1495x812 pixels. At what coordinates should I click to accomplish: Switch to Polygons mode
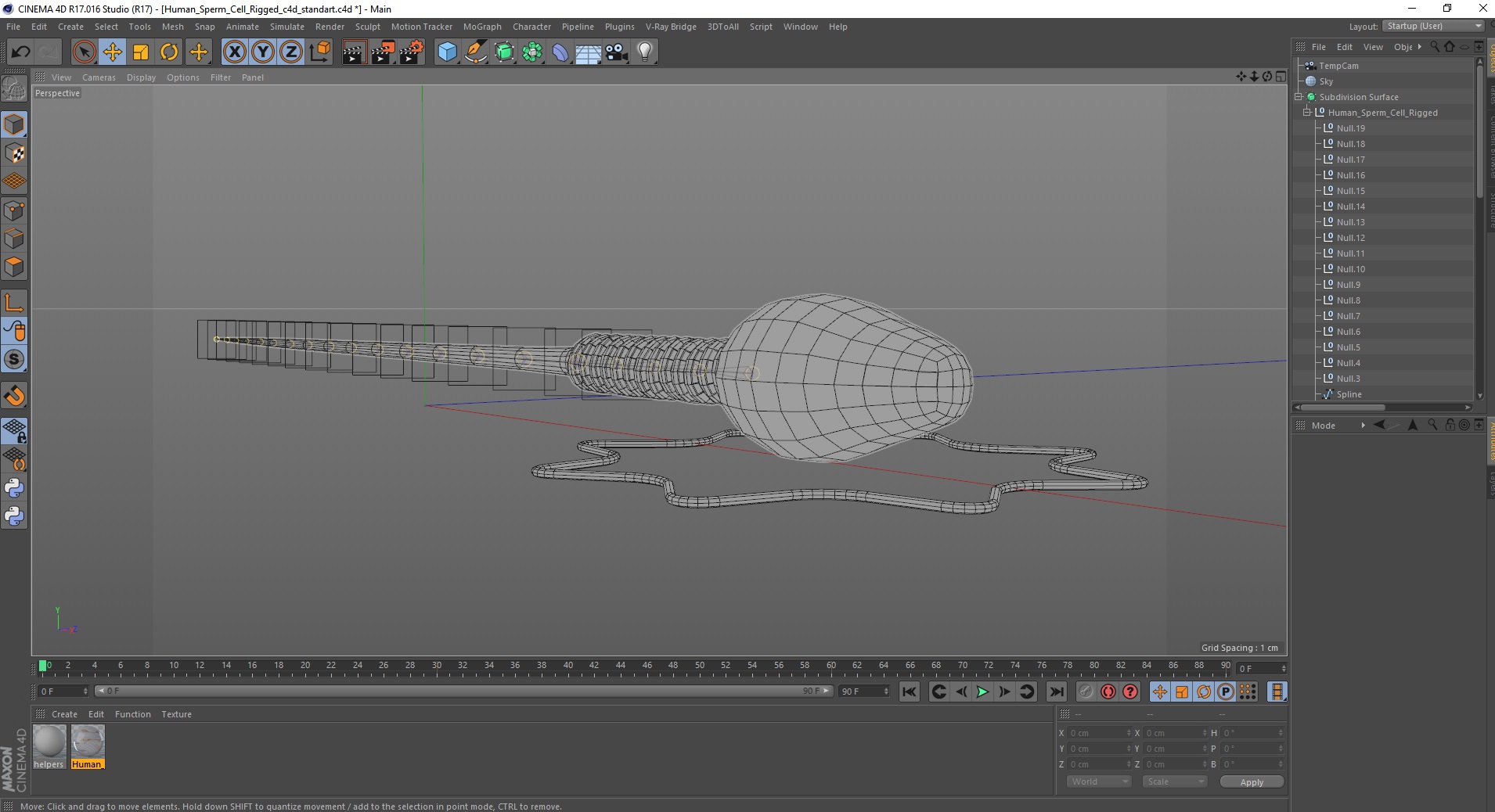(14, 267)
